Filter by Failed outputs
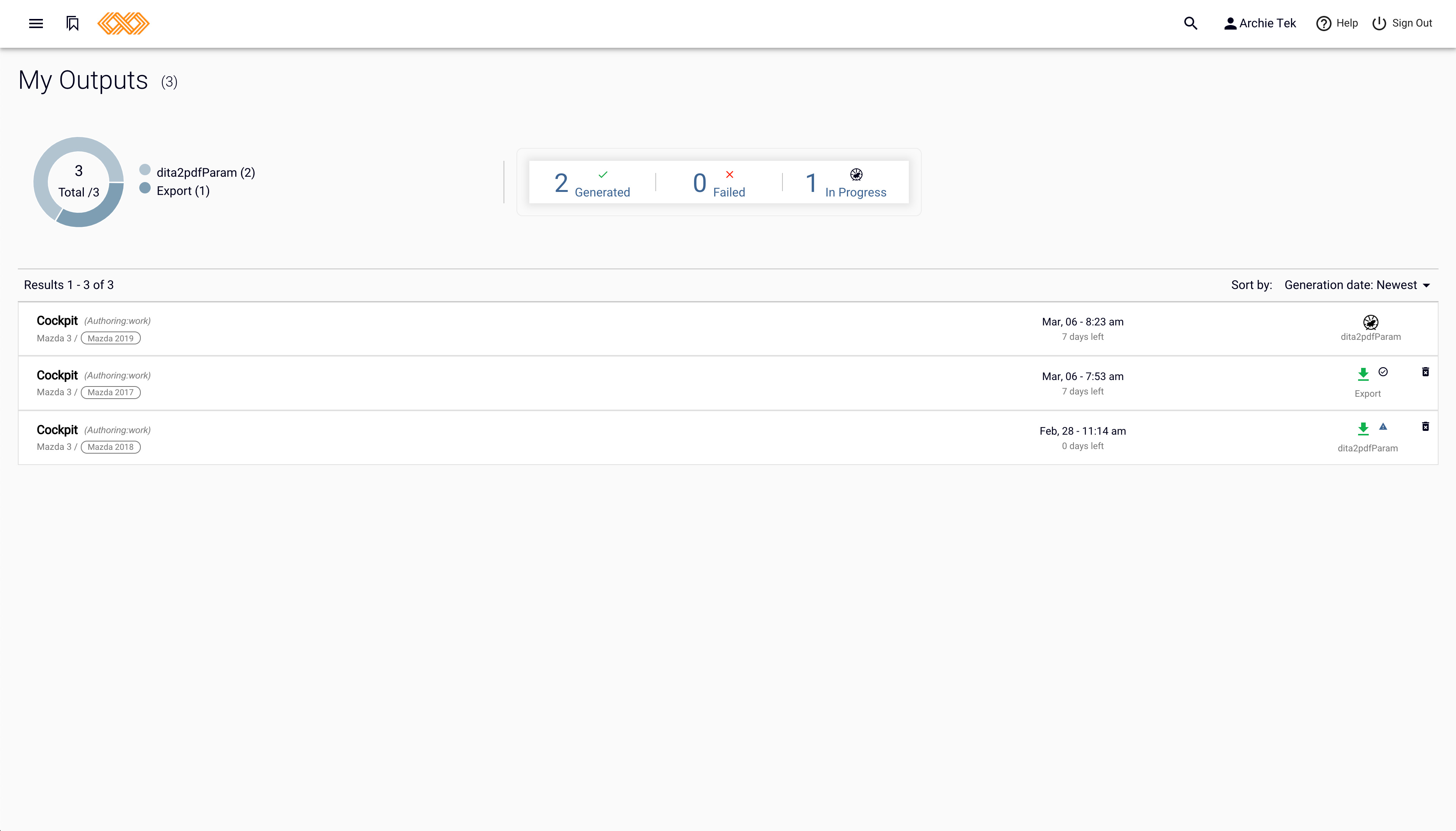1456x831 pixels. [719, 183]
